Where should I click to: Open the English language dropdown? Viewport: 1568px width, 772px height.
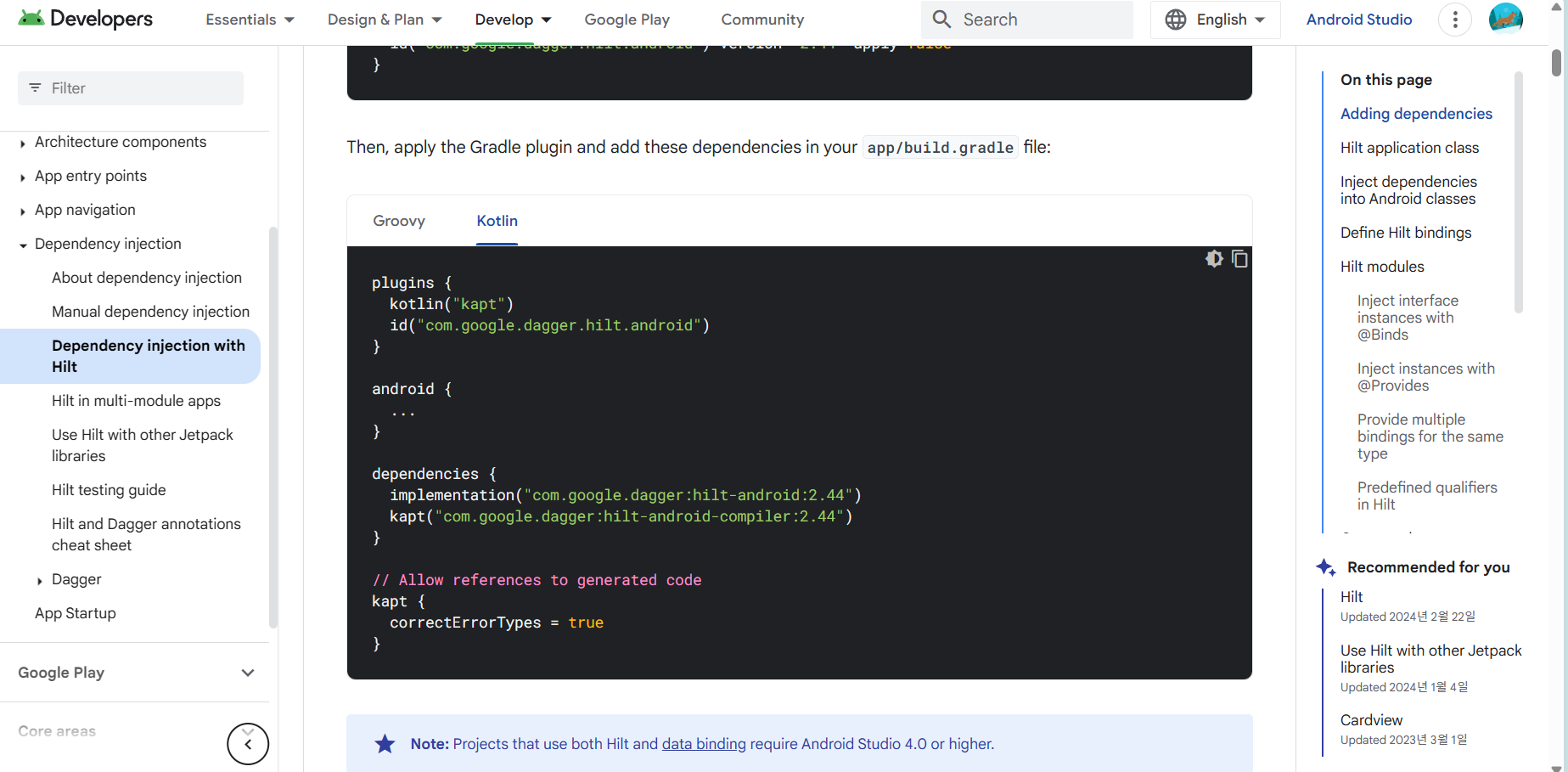pyautogui.click(x=1215, y=20)
